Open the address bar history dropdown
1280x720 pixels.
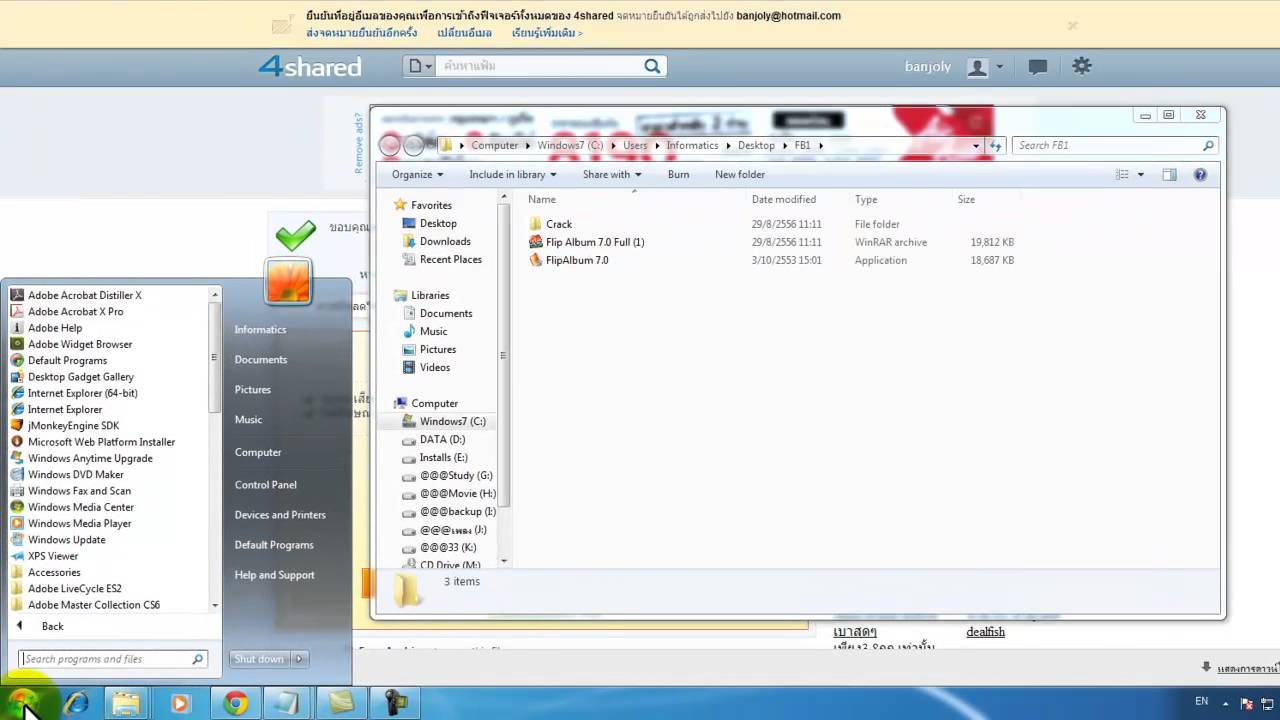[976, 145]
